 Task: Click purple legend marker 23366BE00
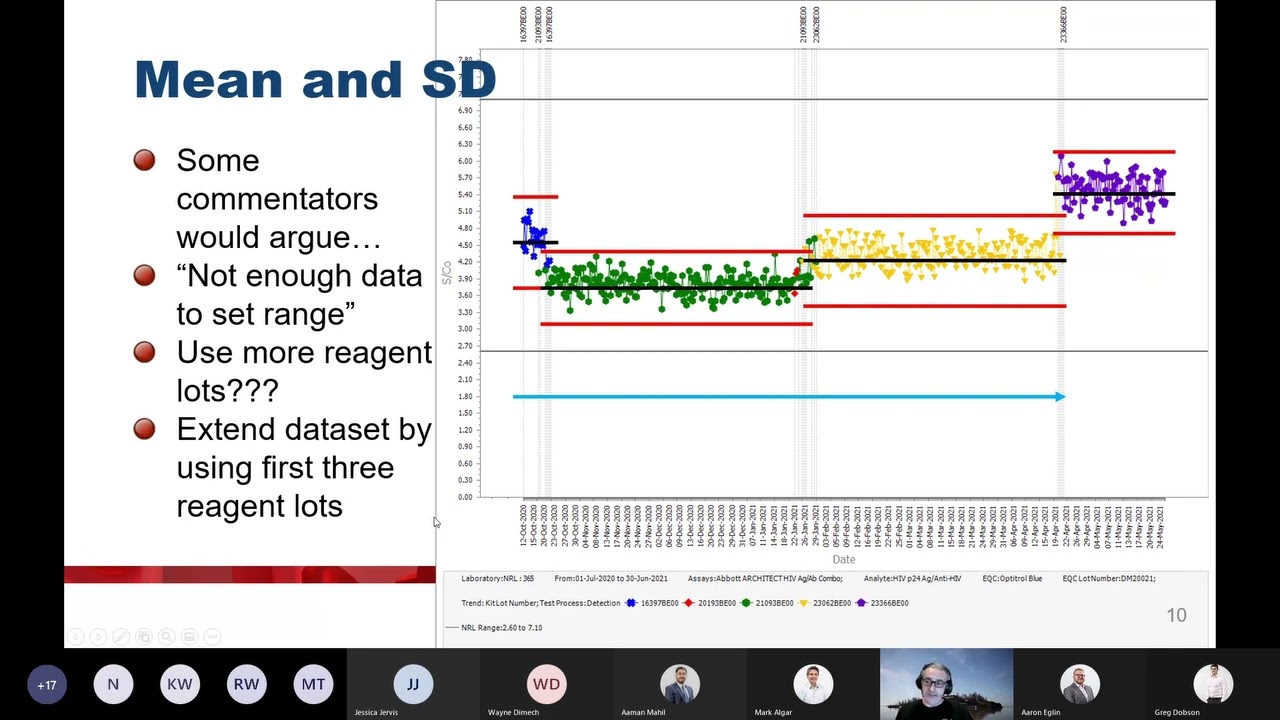coord(862,603)
